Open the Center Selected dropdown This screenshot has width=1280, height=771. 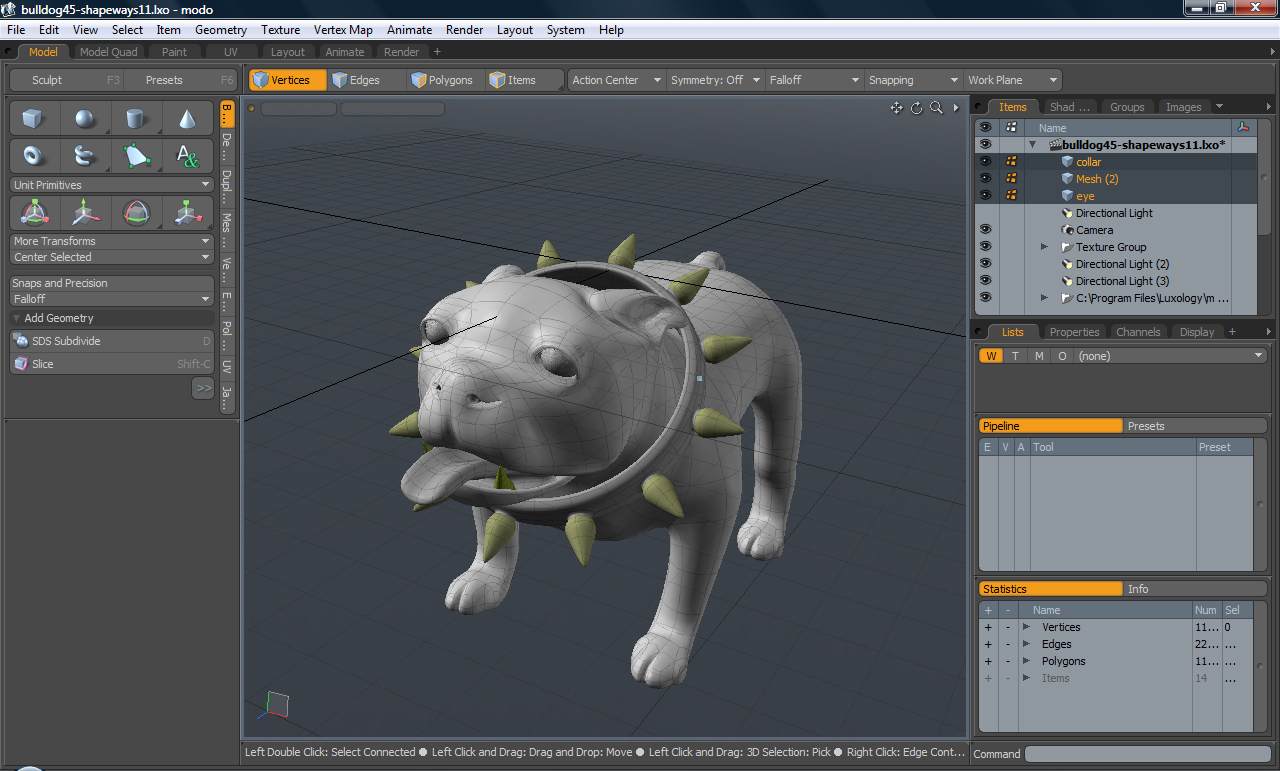pos(112,257)
